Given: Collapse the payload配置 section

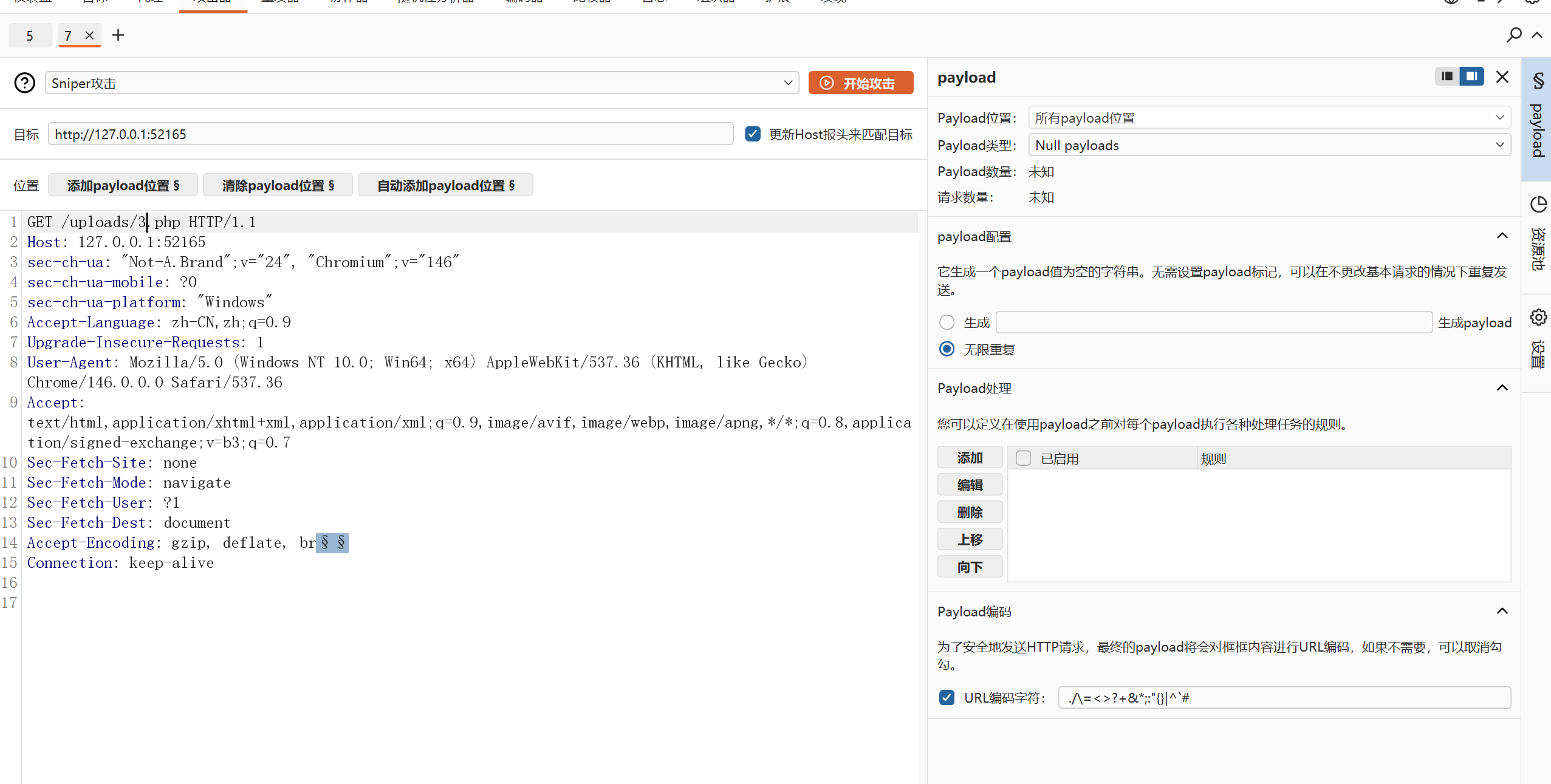Looking at the screenshot, I should click(1502, 236).
